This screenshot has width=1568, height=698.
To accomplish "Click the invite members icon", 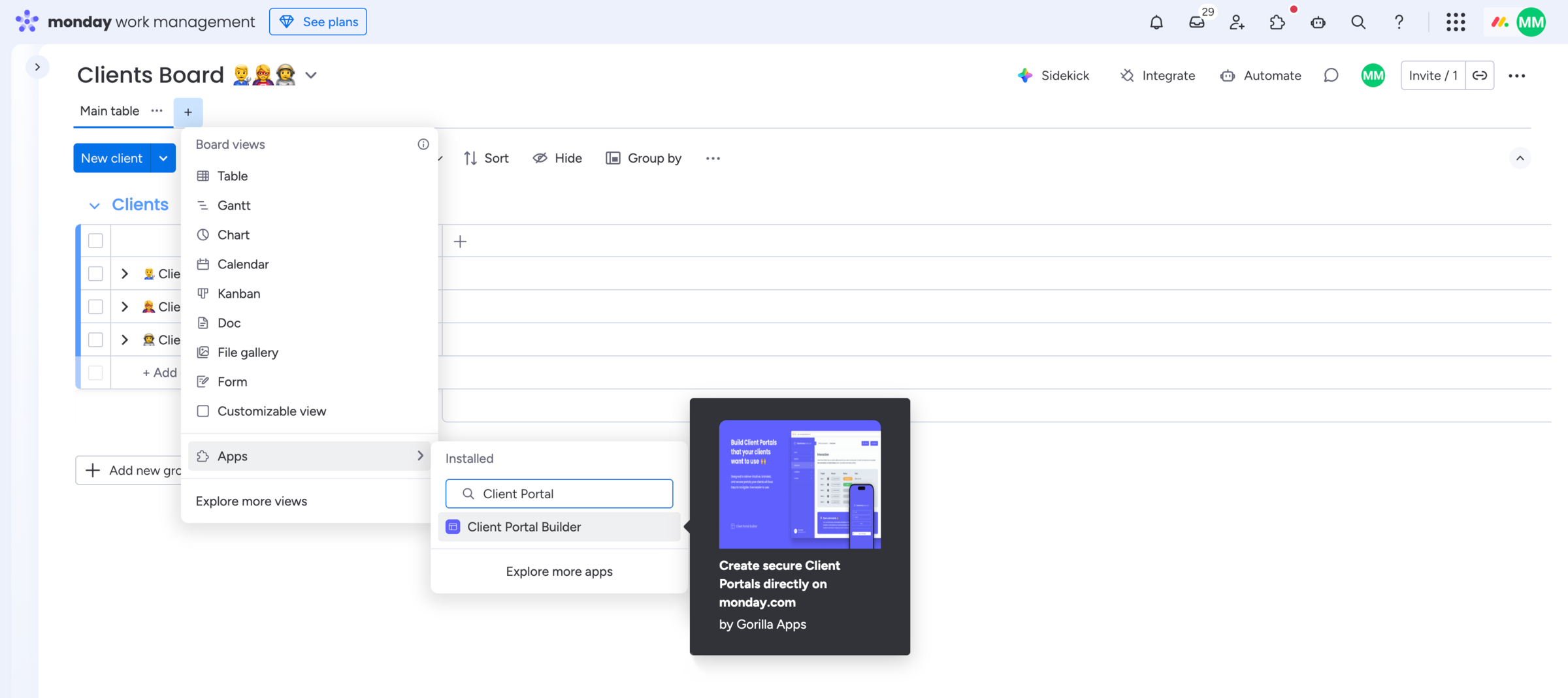I will (x=1237, y=22).
